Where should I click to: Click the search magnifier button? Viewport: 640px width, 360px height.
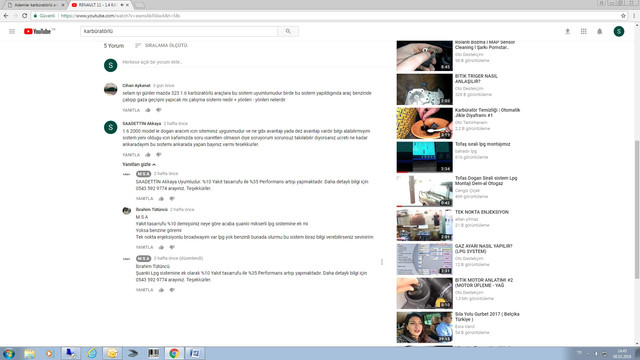tap(288, 31)
